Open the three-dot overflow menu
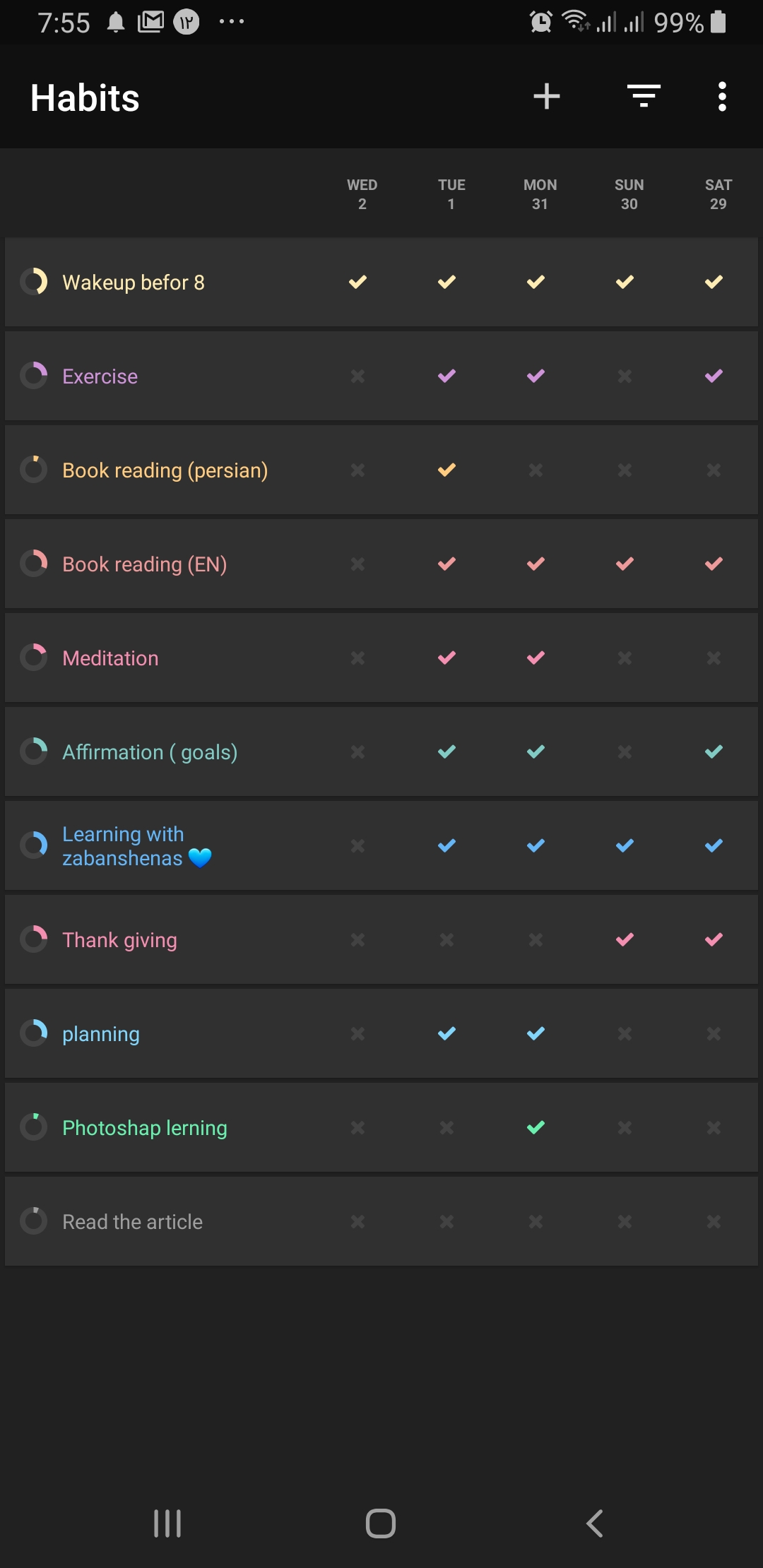The height and width of the screenshot is (1568, 763). pyautogui.click(x=721, y=97)
